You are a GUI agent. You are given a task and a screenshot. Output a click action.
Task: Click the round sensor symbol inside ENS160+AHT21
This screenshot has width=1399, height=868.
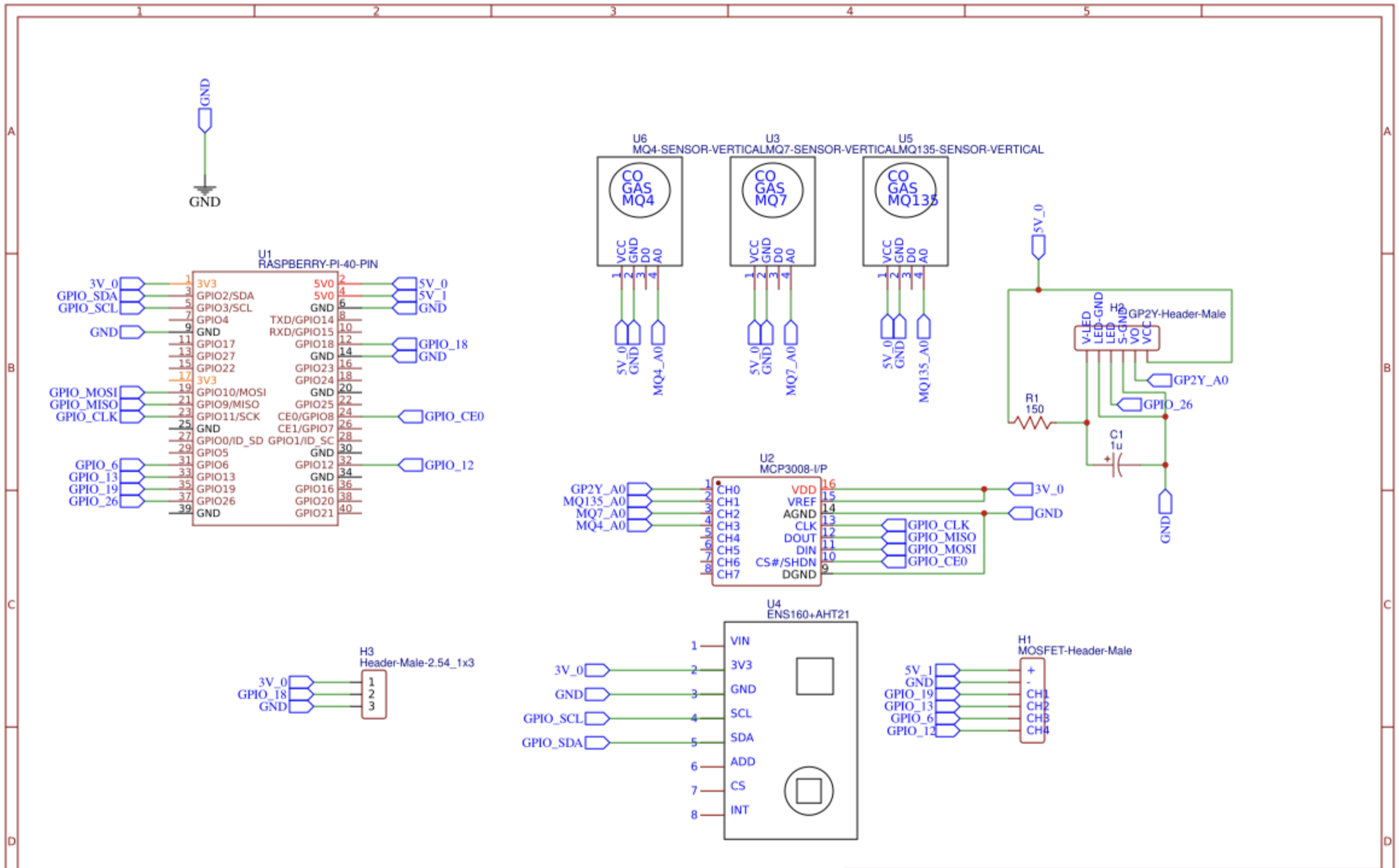pyautogui.click(x=808, y=791)
